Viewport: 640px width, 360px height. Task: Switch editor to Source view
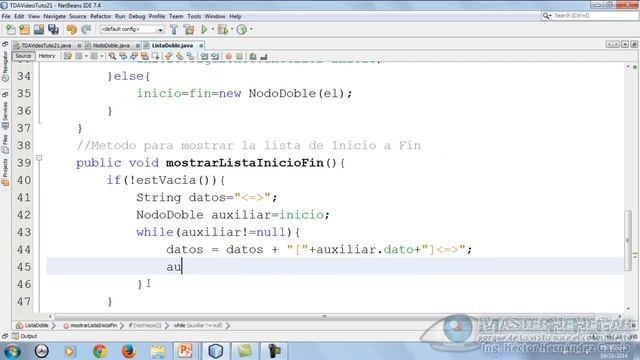23,56
